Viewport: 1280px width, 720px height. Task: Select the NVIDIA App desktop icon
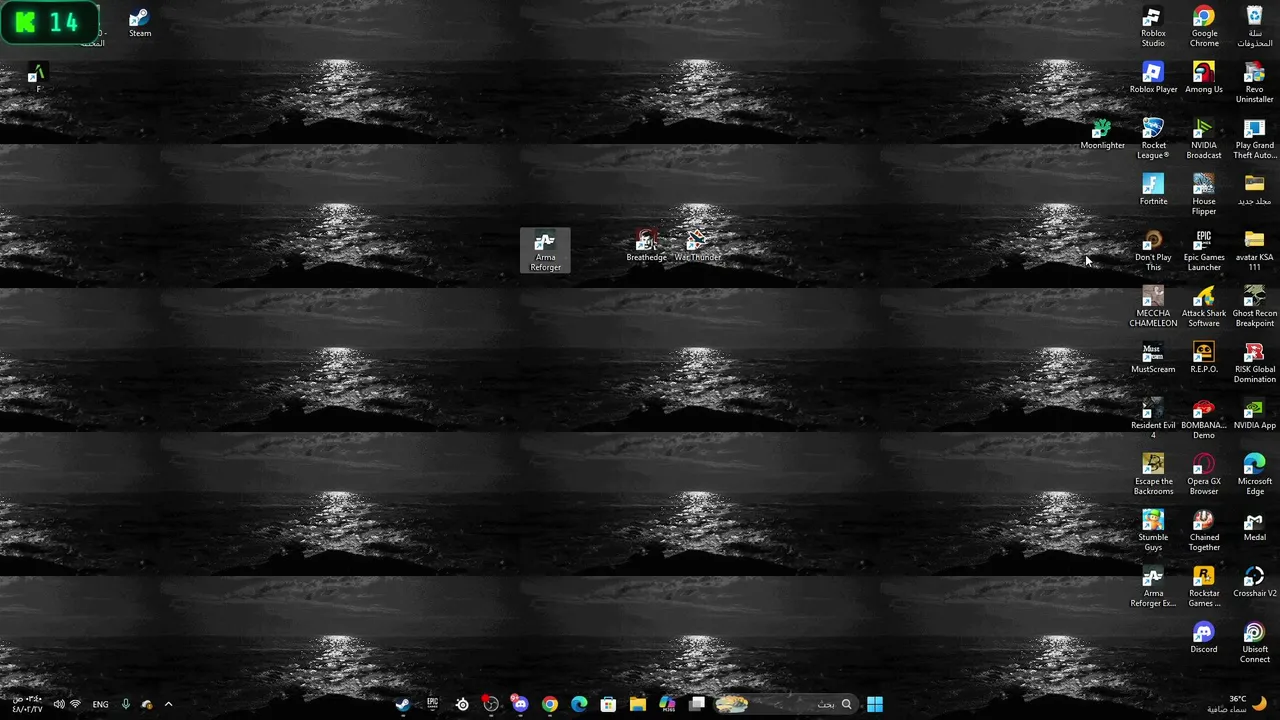(x=1254, y=415)
